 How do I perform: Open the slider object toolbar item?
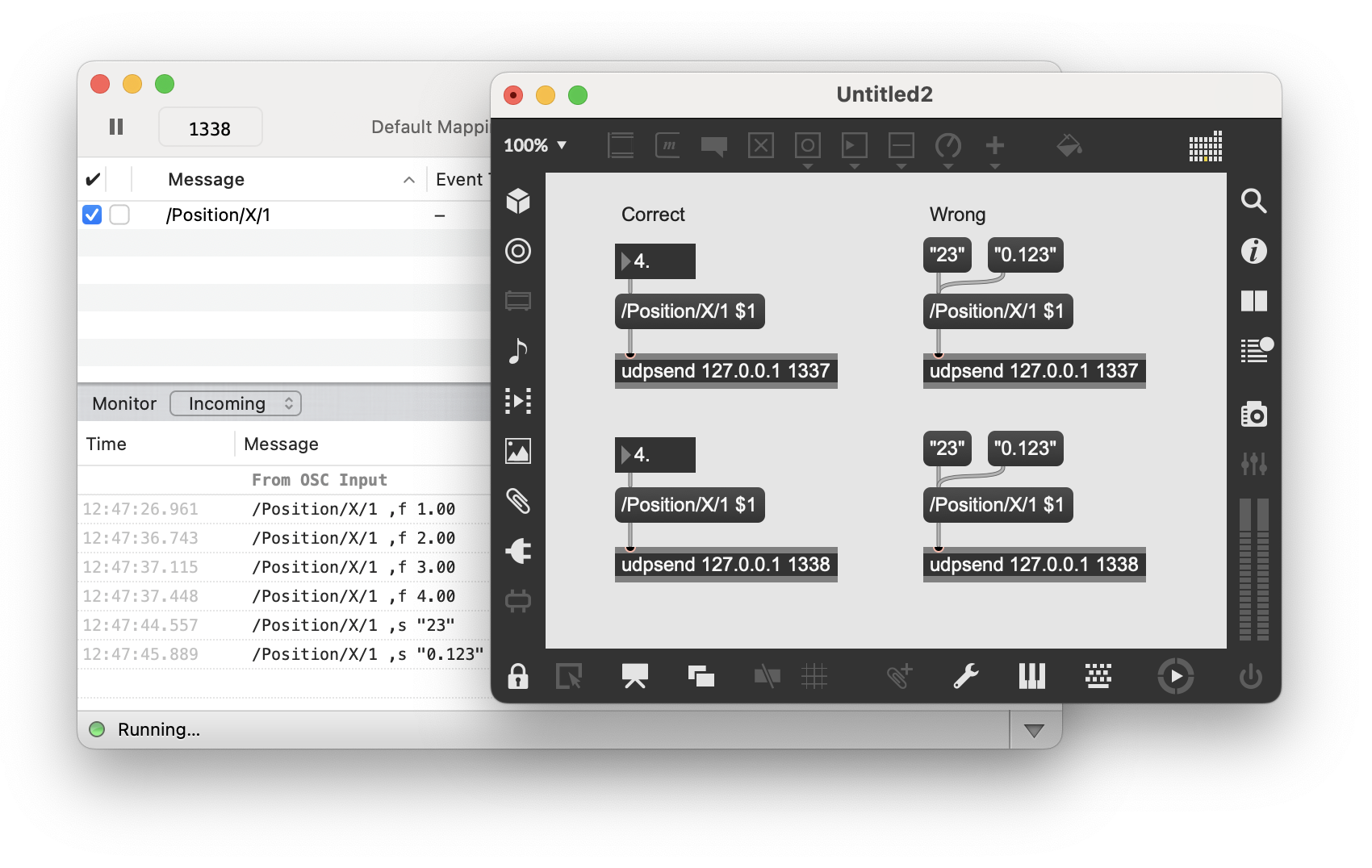901,146
